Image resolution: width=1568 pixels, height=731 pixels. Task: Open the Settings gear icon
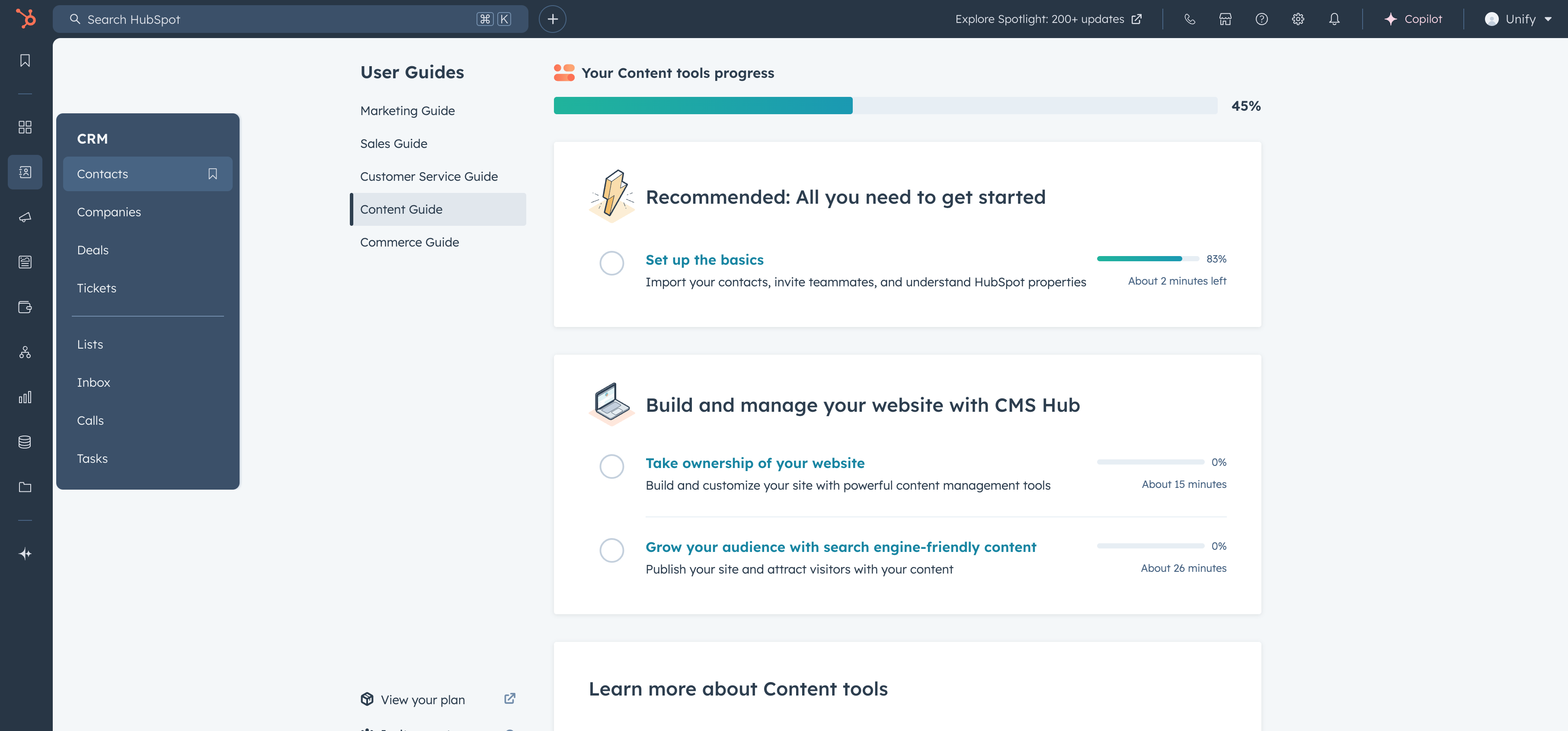click(1298, 19)
